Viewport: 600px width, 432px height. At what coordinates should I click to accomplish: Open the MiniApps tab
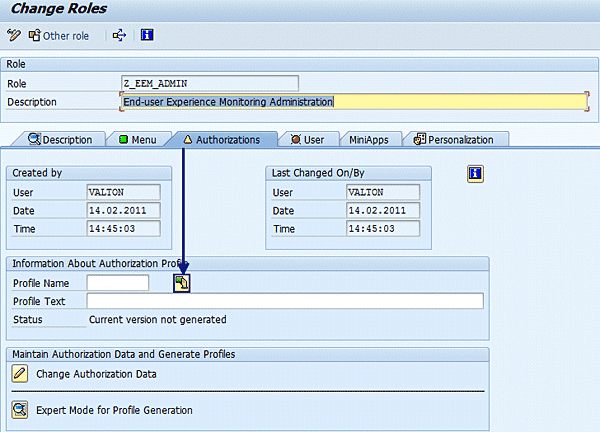point(369,140)
